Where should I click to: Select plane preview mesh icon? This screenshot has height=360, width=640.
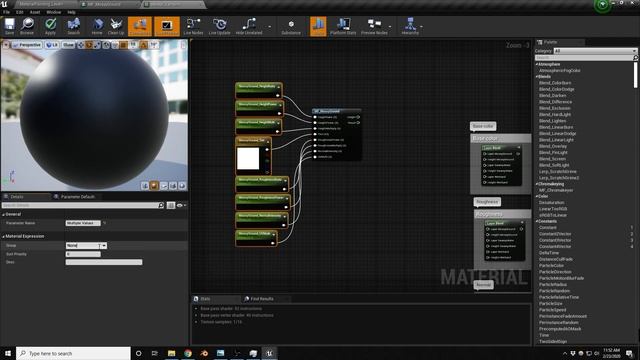coord(164,186)
